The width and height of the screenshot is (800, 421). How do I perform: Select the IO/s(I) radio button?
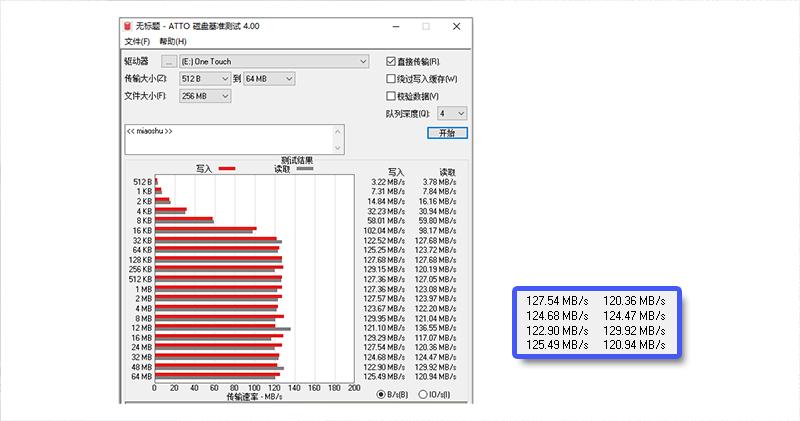tap(422, 394)
